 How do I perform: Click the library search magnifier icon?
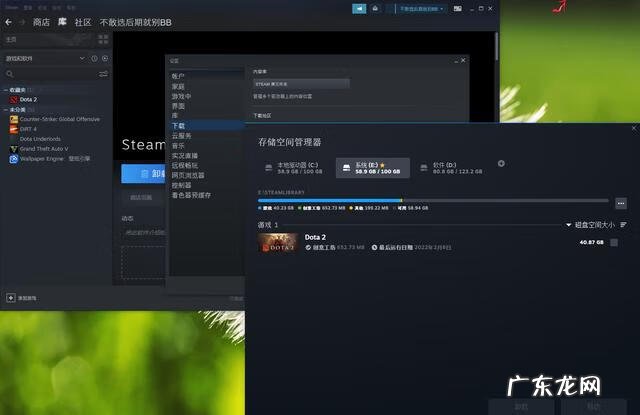pyautogui.click(x=10, y=74)
